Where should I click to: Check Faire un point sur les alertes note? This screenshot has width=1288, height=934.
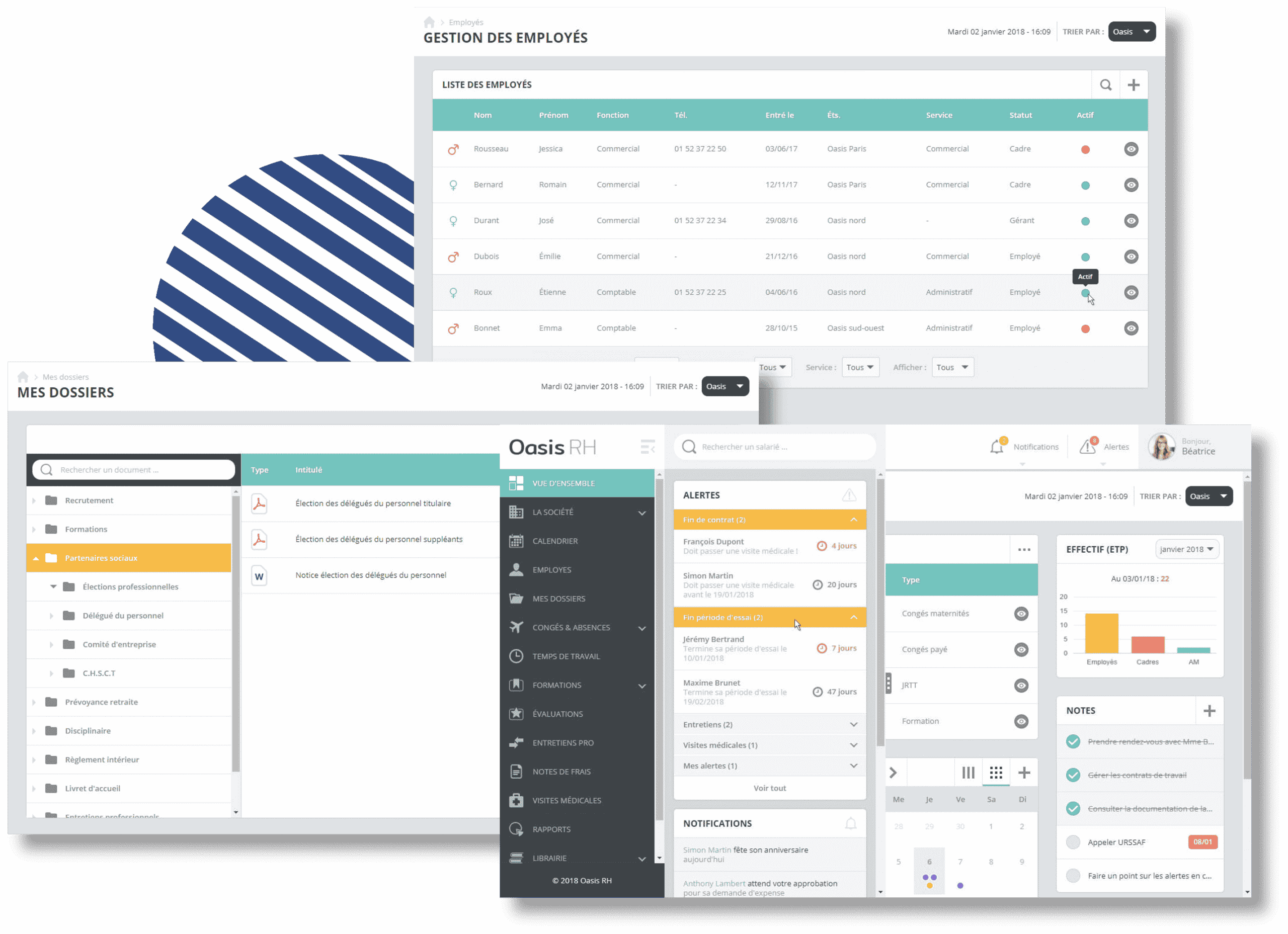(1073, 876)
